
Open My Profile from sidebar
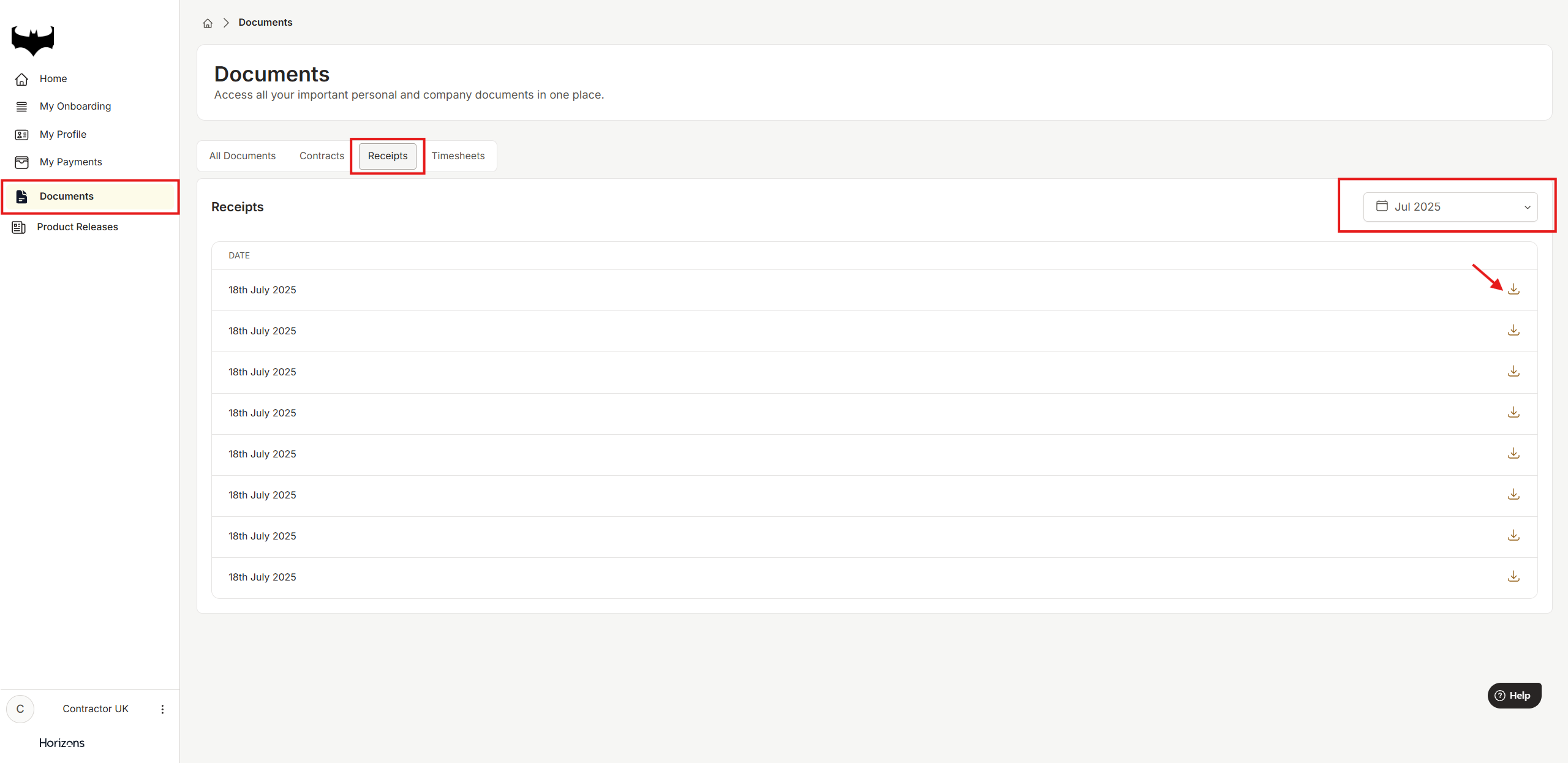(x=62, y=135)
